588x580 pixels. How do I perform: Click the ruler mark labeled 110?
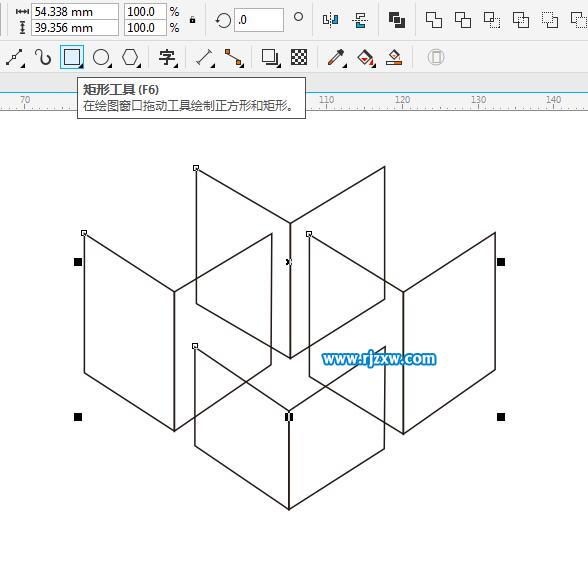coord(326,100)
